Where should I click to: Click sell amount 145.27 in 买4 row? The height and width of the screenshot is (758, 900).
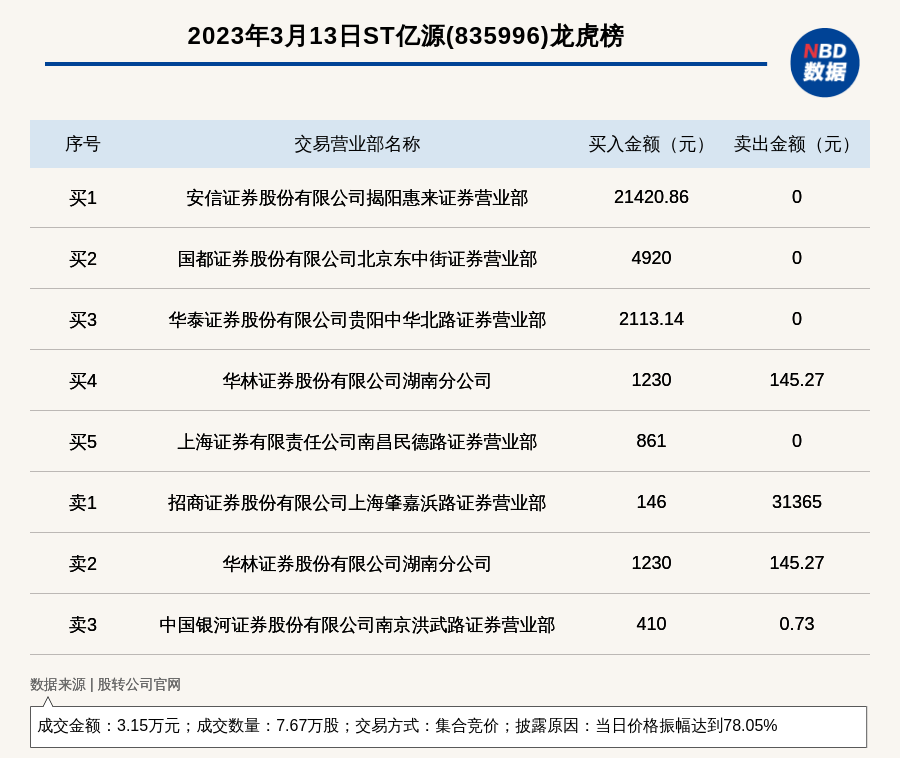tap(796, 380)
